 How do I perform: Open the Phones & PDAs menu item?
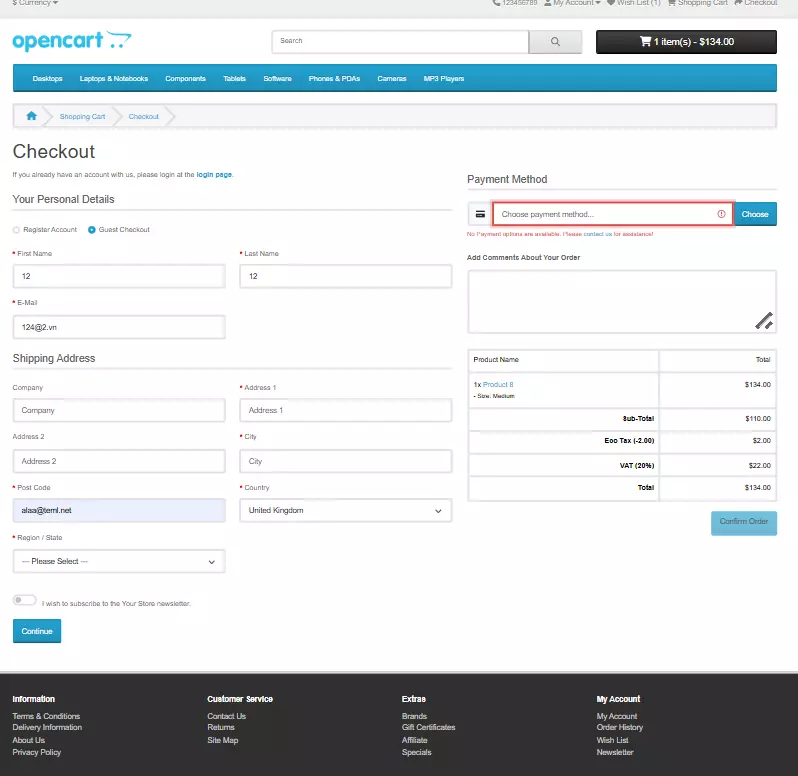(334, 78)
